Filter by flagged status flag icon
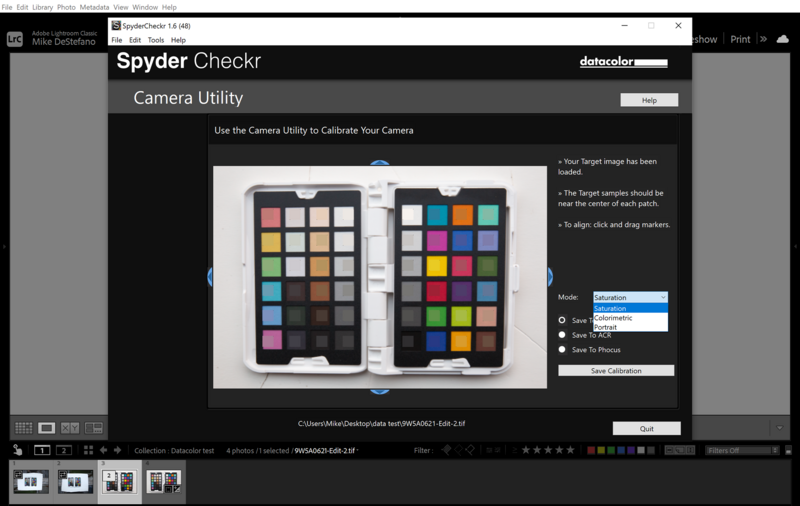 446,449
